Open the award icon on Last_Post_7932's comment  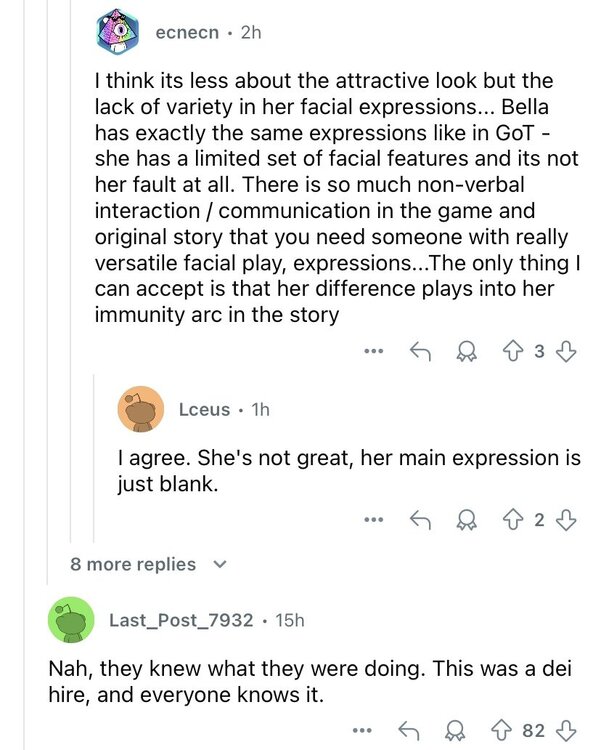pyautogui.click(x=453, y=731)
